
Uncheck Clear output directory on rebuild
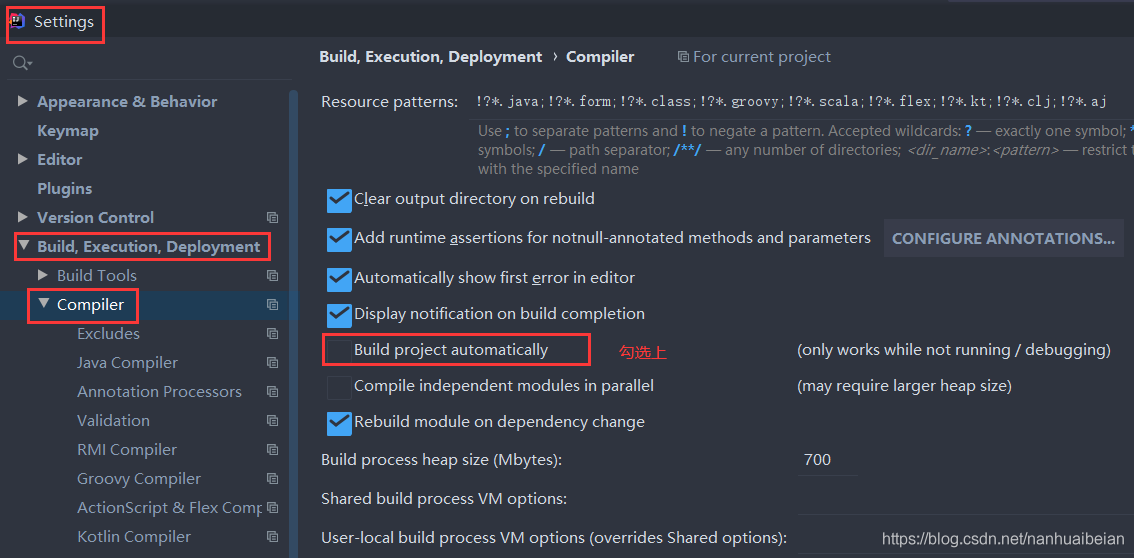339,200
